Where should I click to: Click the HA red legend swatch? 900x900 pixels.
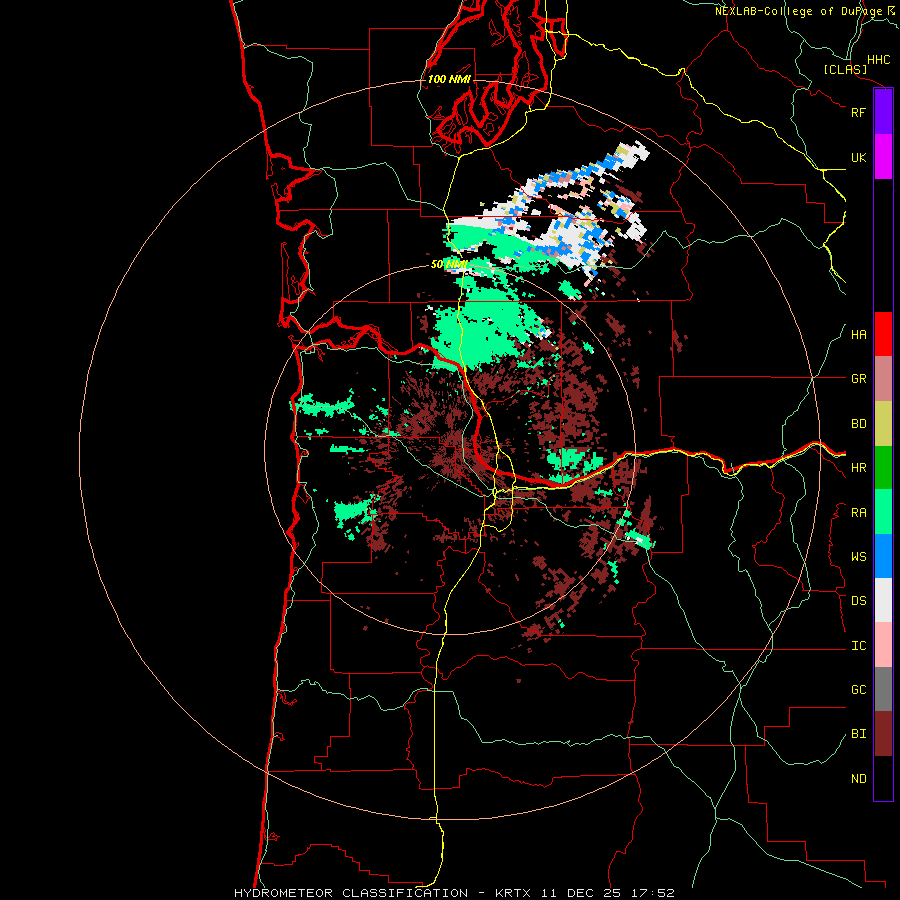pyautogui.click(x=883, y=334)
